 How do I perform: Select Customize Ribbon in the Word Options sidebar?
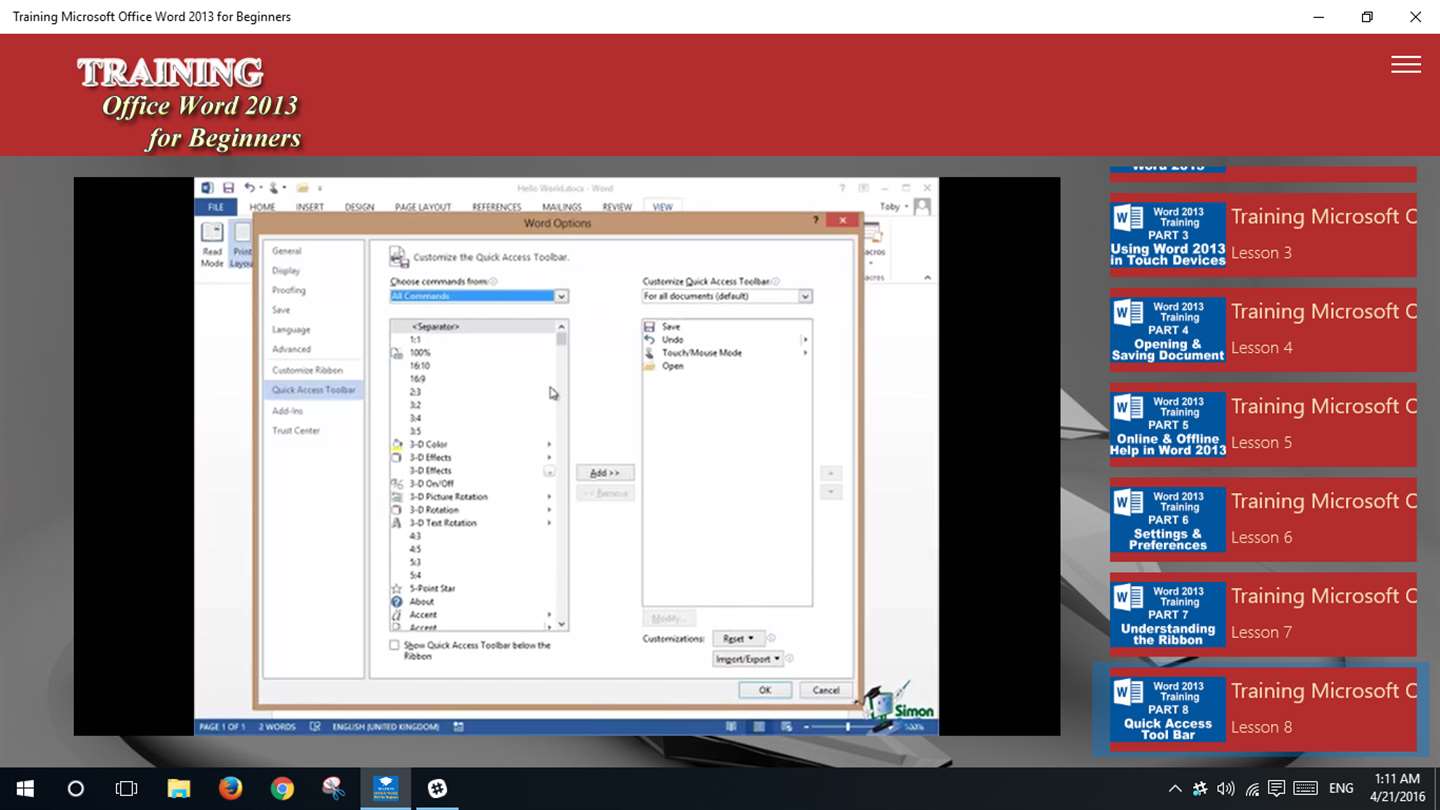[307, 370]
